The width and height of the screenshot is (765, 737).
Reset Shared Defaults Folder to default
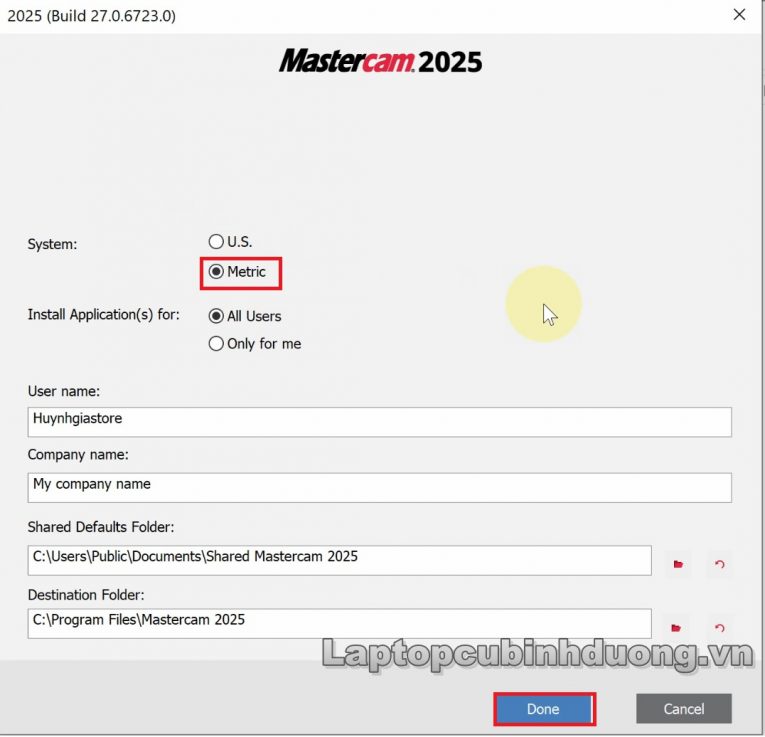[x=720, y=564]
